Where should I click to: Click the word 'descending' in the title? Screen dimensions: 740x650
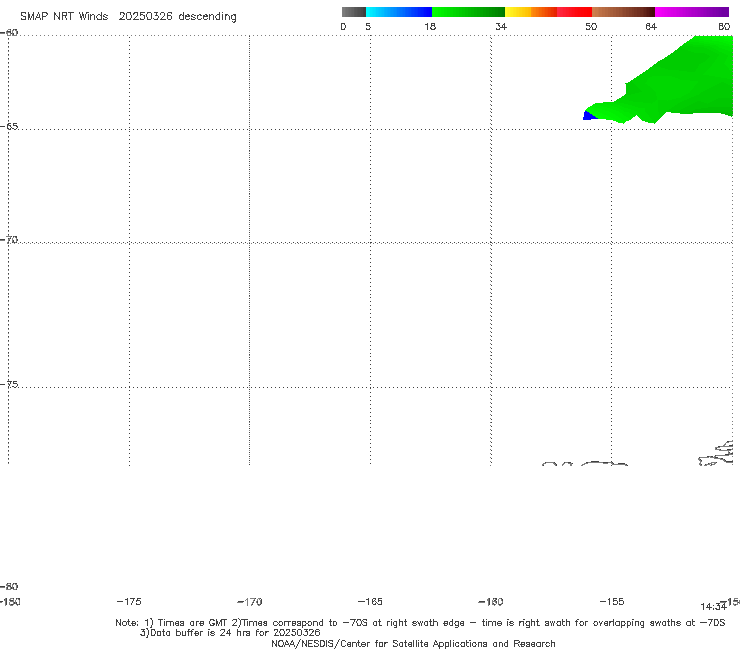[207, 17]
